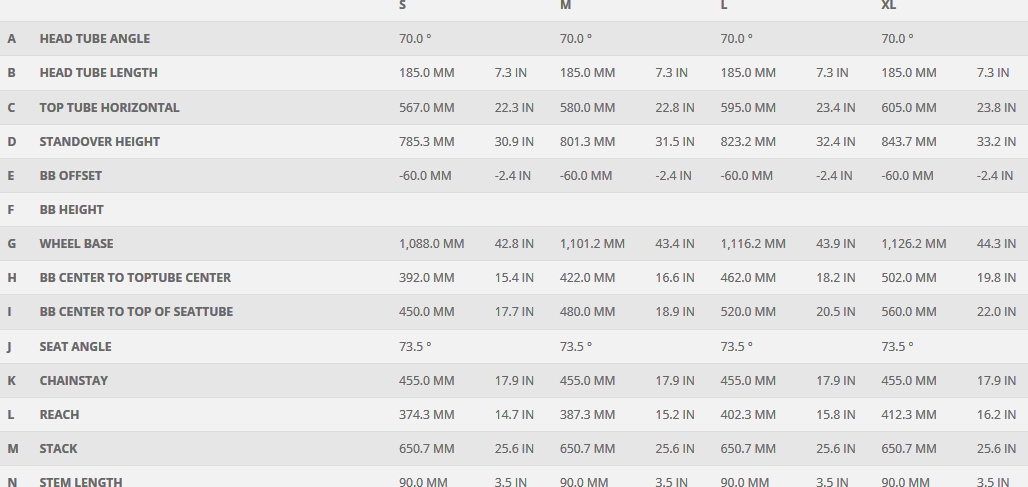This screenshot has height=487, width=1028.
Task: Click the L size column header
Action: tap(724, 5)
